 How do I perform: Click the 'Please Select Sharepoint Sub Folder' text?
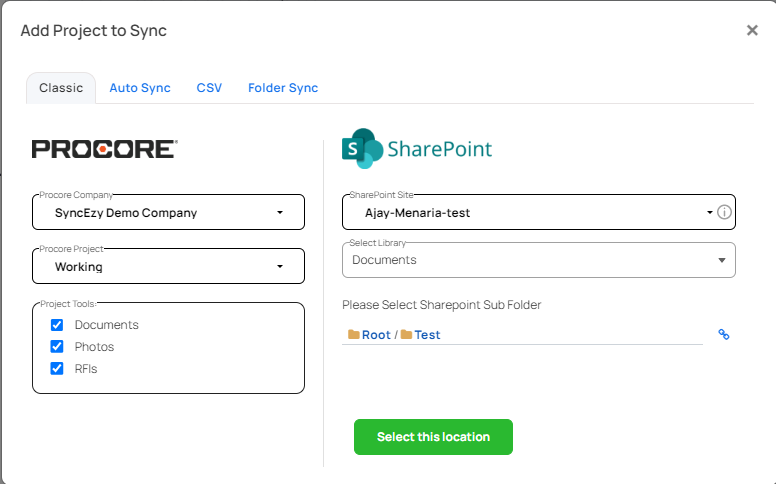tap(441, 305)
